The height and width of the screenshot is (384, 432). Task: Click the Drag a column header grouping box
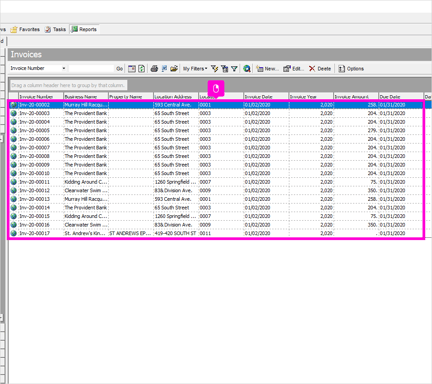point(68,85)
